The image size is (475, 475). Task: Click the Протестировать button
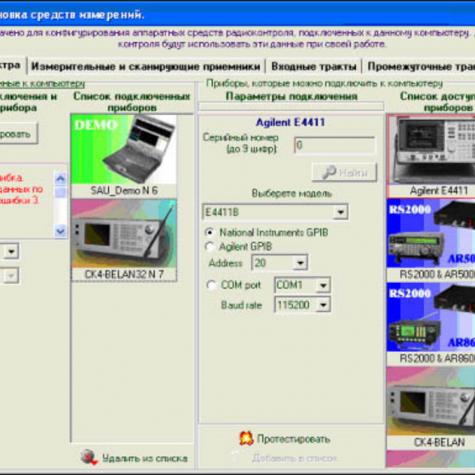tap(285, 439)
